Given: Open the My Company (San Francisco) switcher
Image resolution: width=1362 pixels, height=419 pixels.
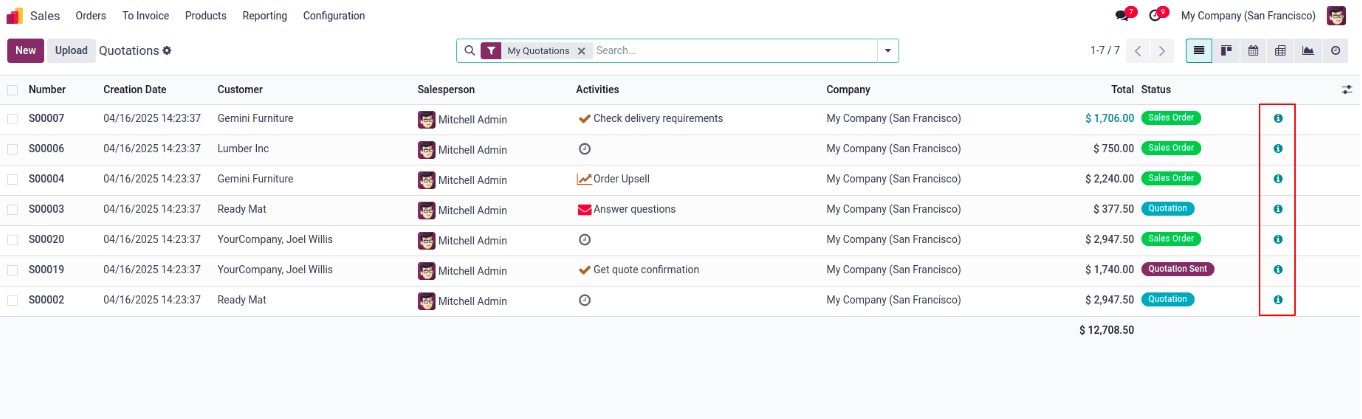Looking at the screenshot, I should [1248, 16].
